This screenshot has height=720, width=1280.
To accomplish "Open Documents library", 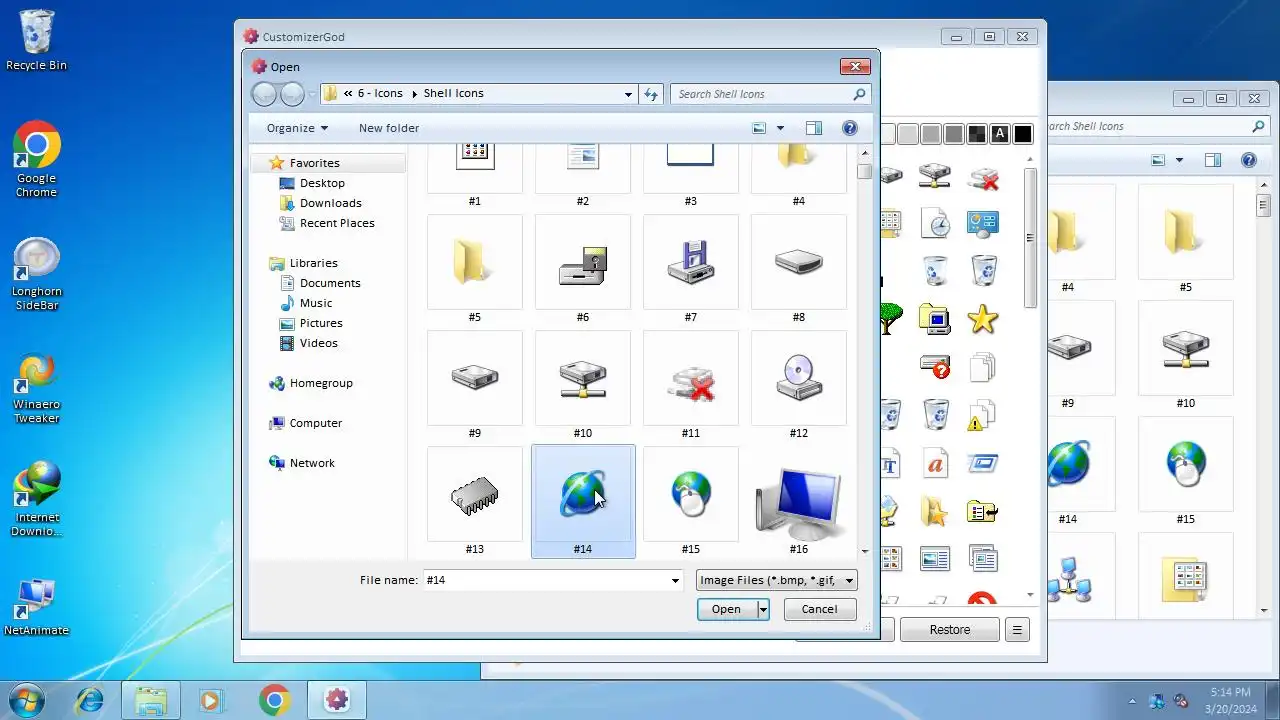I will [330, 283].
